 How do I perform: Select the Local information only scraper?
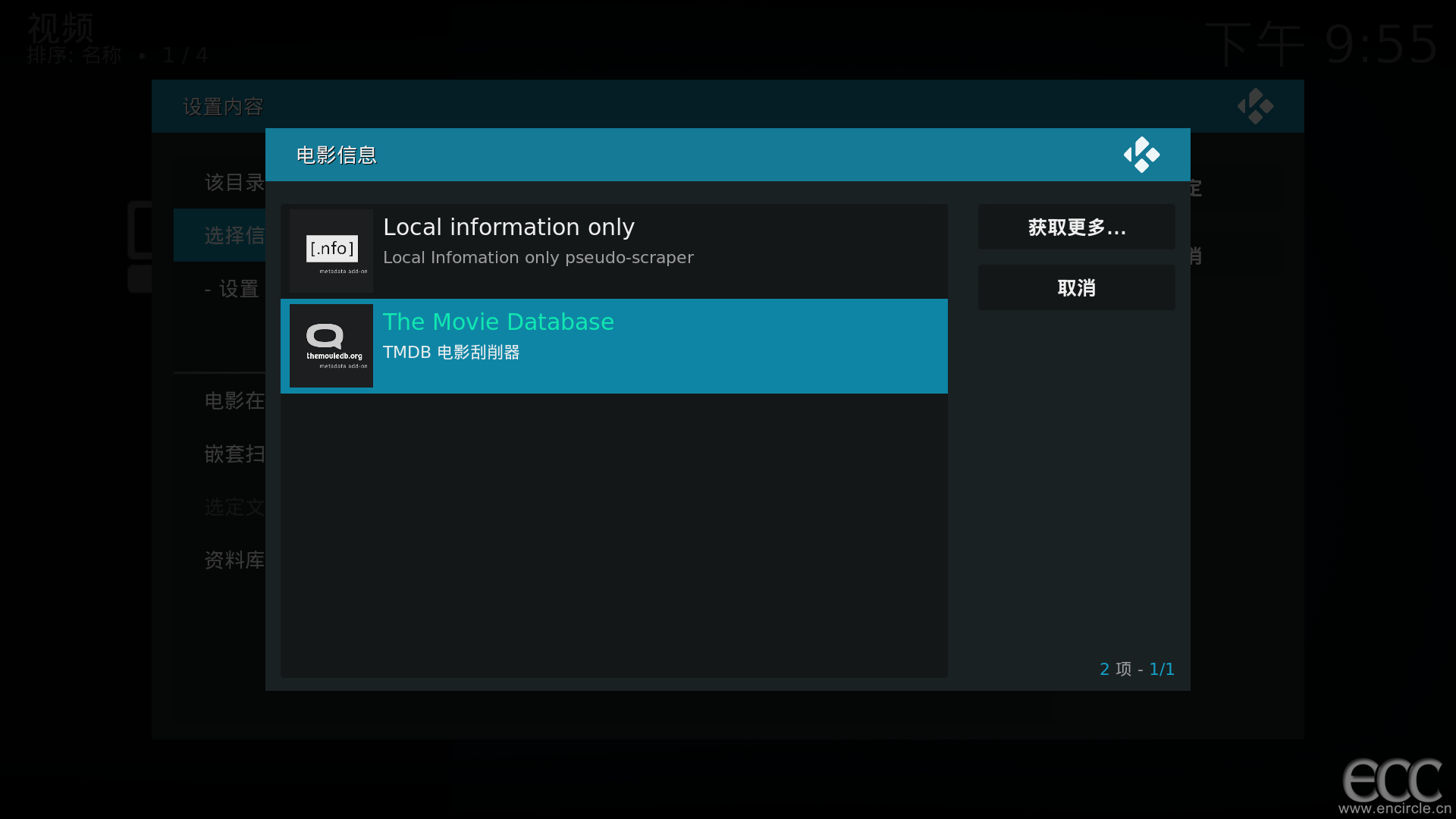(614, 251)
